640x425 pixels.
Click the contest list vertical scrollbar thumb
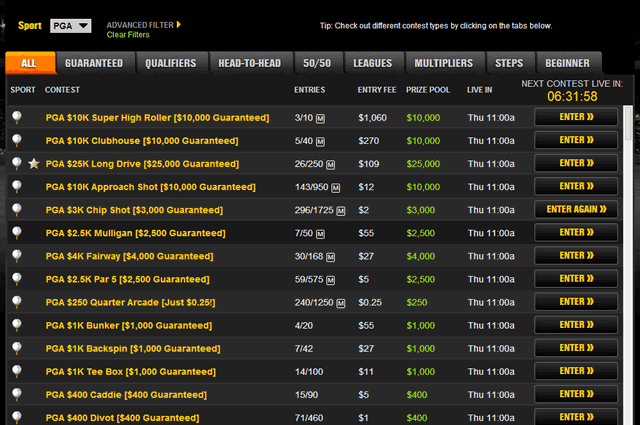coord(629,123)
